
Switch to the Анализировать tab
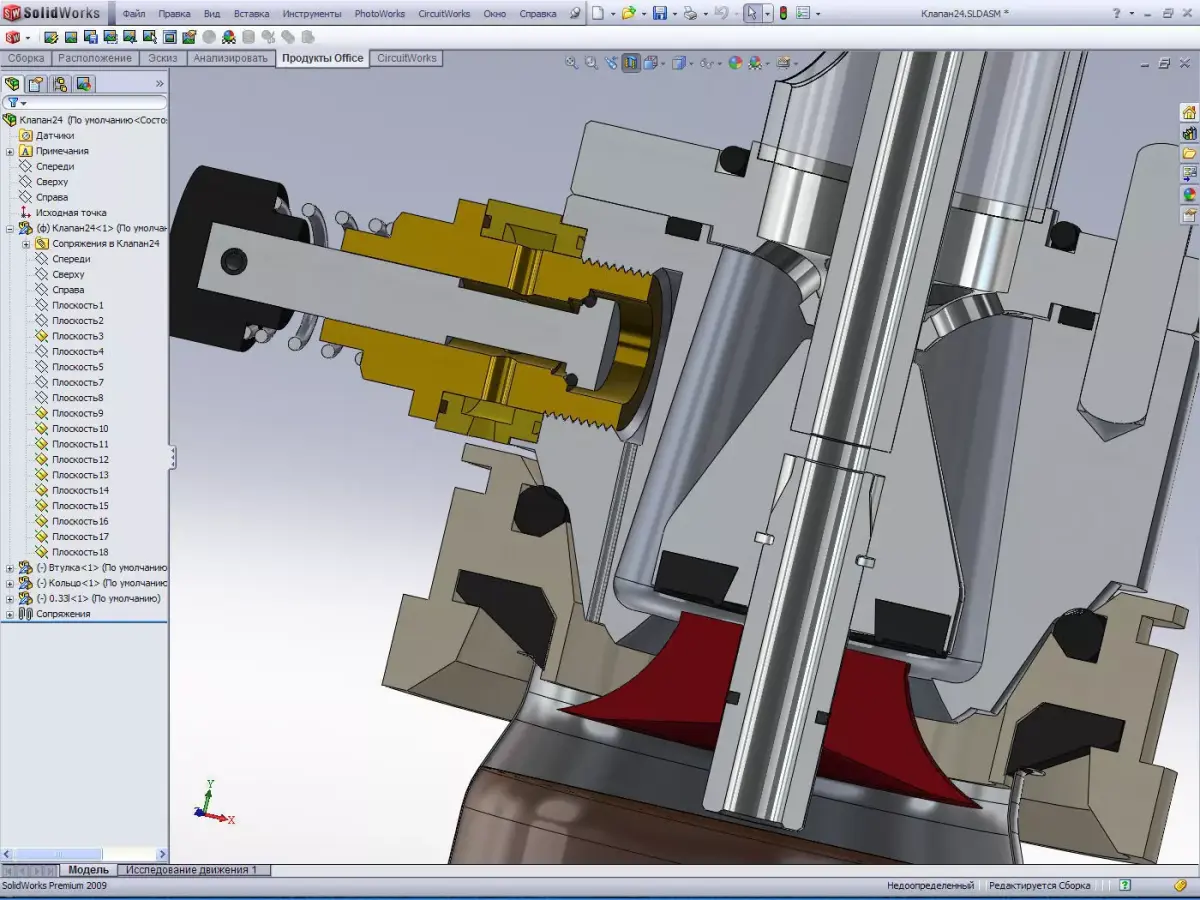tap(231, 58)
